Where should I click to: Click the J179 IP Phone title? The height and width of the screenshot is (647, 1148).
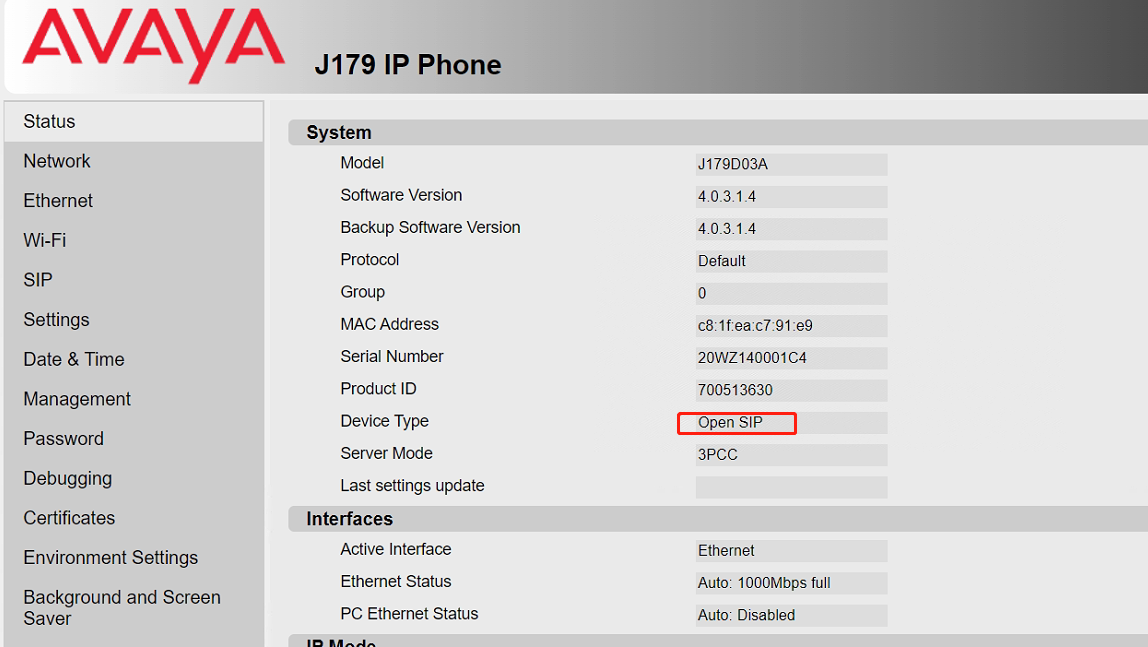[408, 64]
